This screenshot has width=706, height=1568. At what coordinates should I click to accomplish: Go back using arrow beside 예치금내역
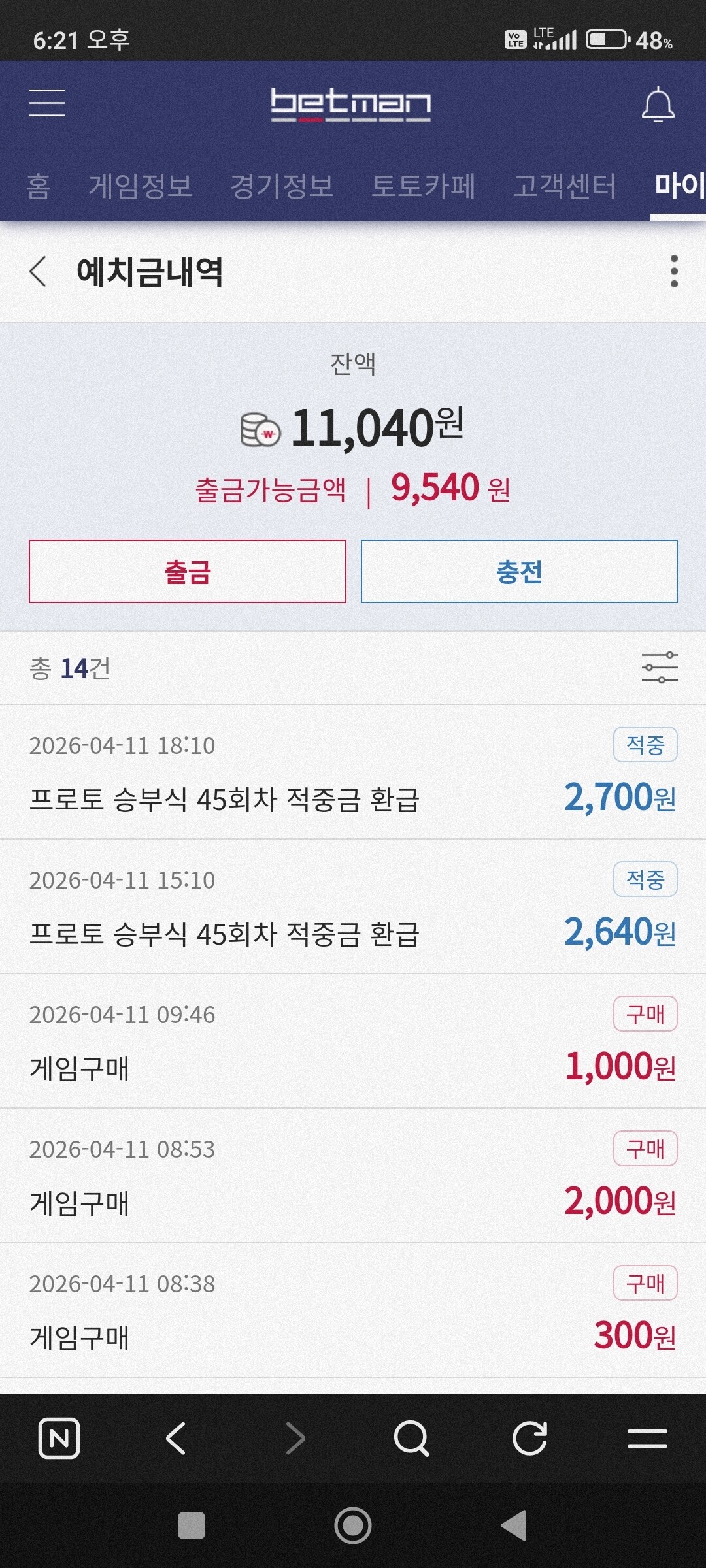click(x=38, y=271)
